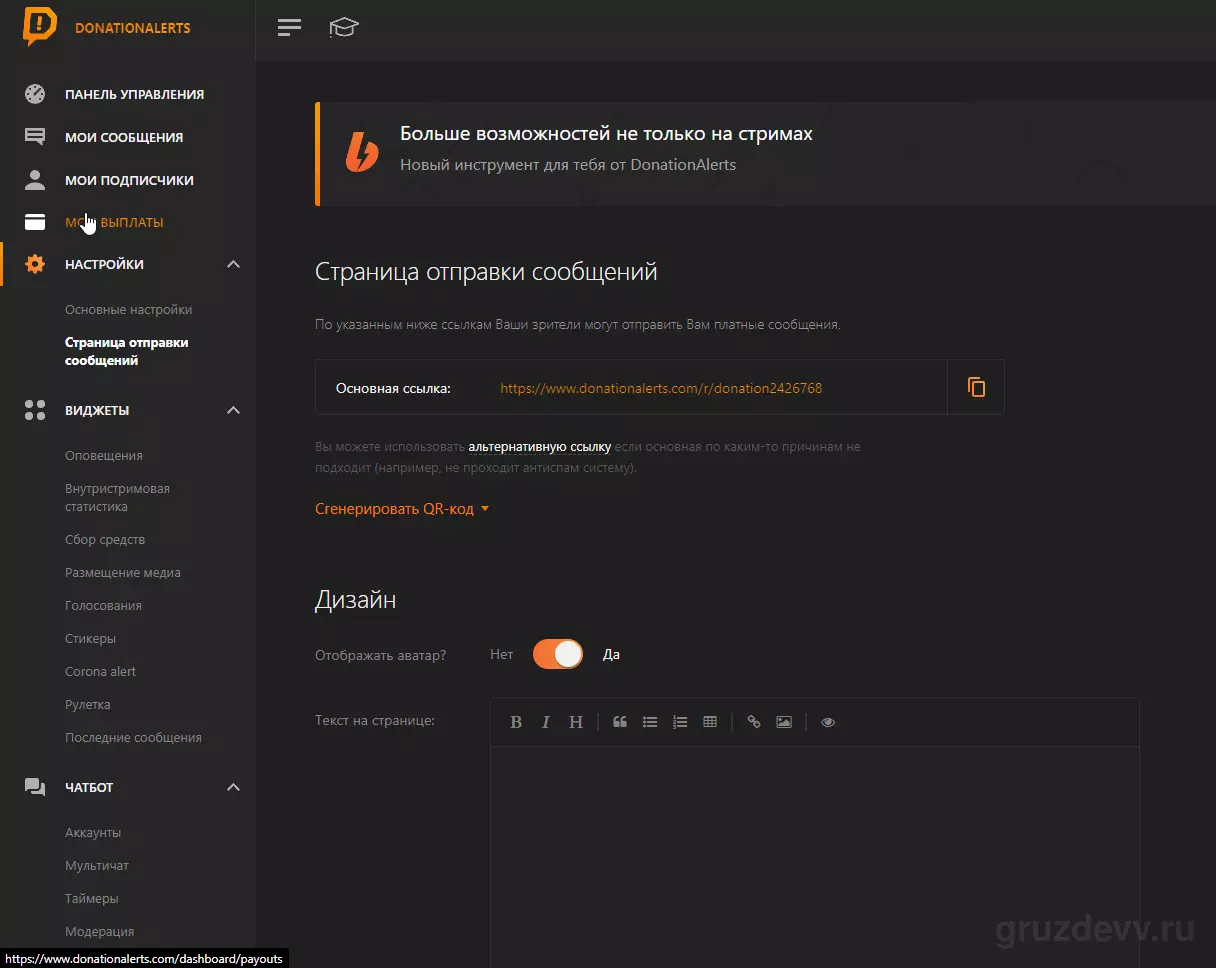Click the orange lightning banner icon
Image resolution: width=1216 pixels, height=968 pixels.
click(x=362, y=152)
